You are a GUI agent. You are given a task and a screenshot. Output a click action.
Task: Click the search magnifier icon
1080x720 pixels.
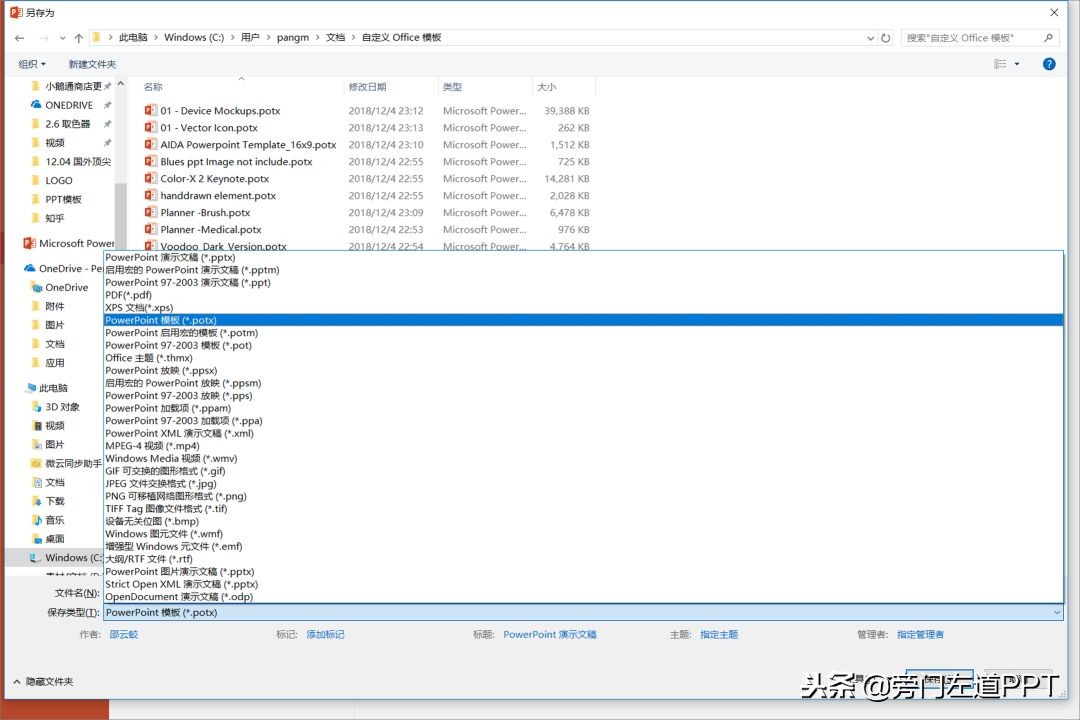(1048, 38)
